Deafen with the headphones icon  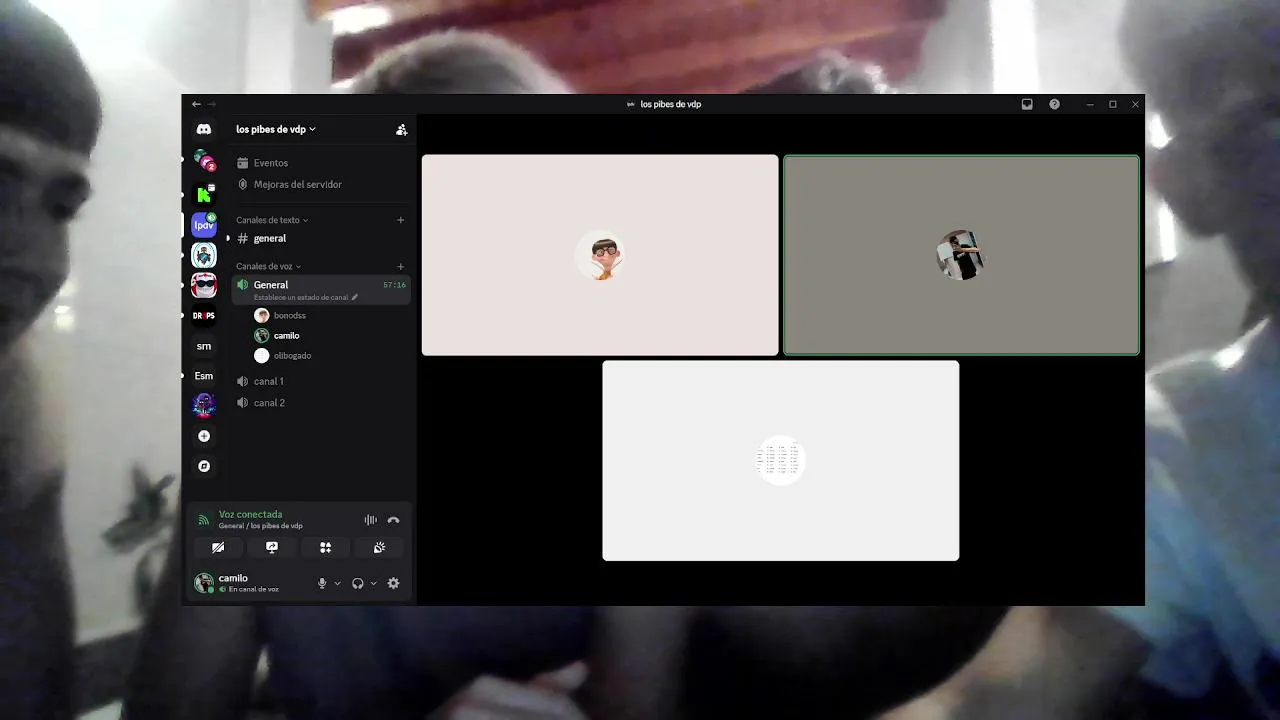(x=357, y=583)
